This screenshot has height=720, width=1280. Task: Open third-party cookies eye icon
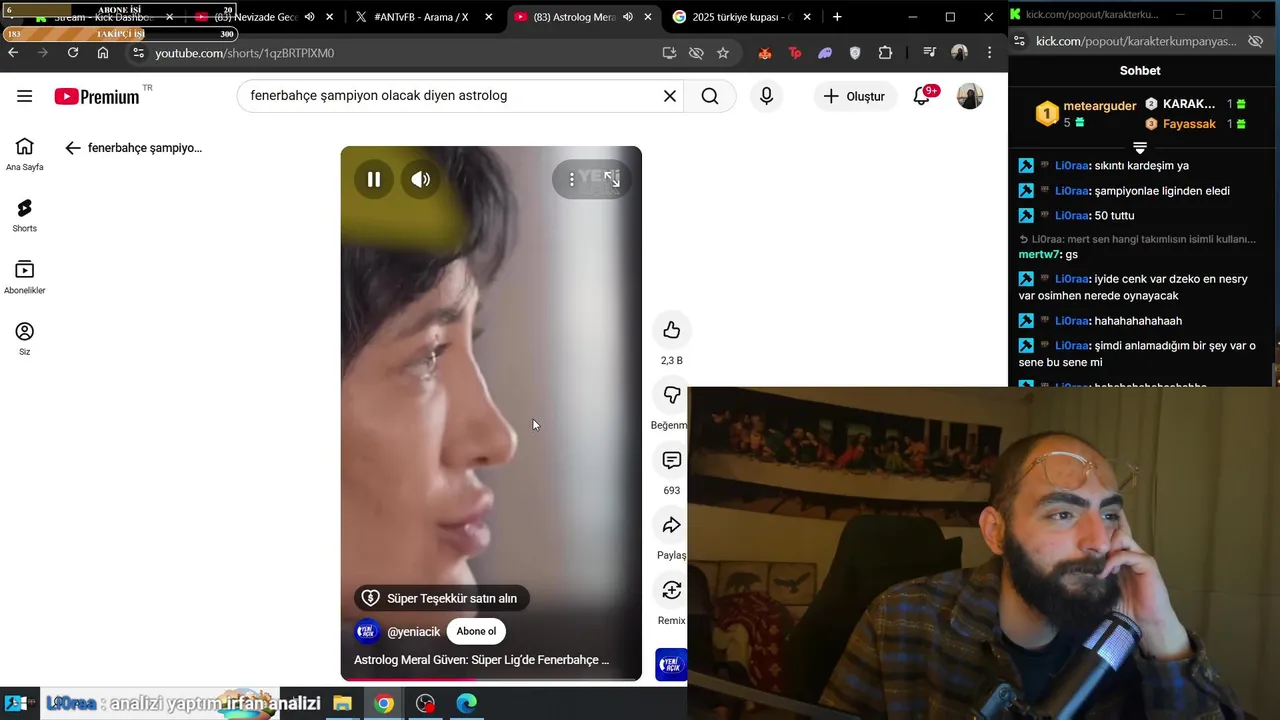point(696,53)
